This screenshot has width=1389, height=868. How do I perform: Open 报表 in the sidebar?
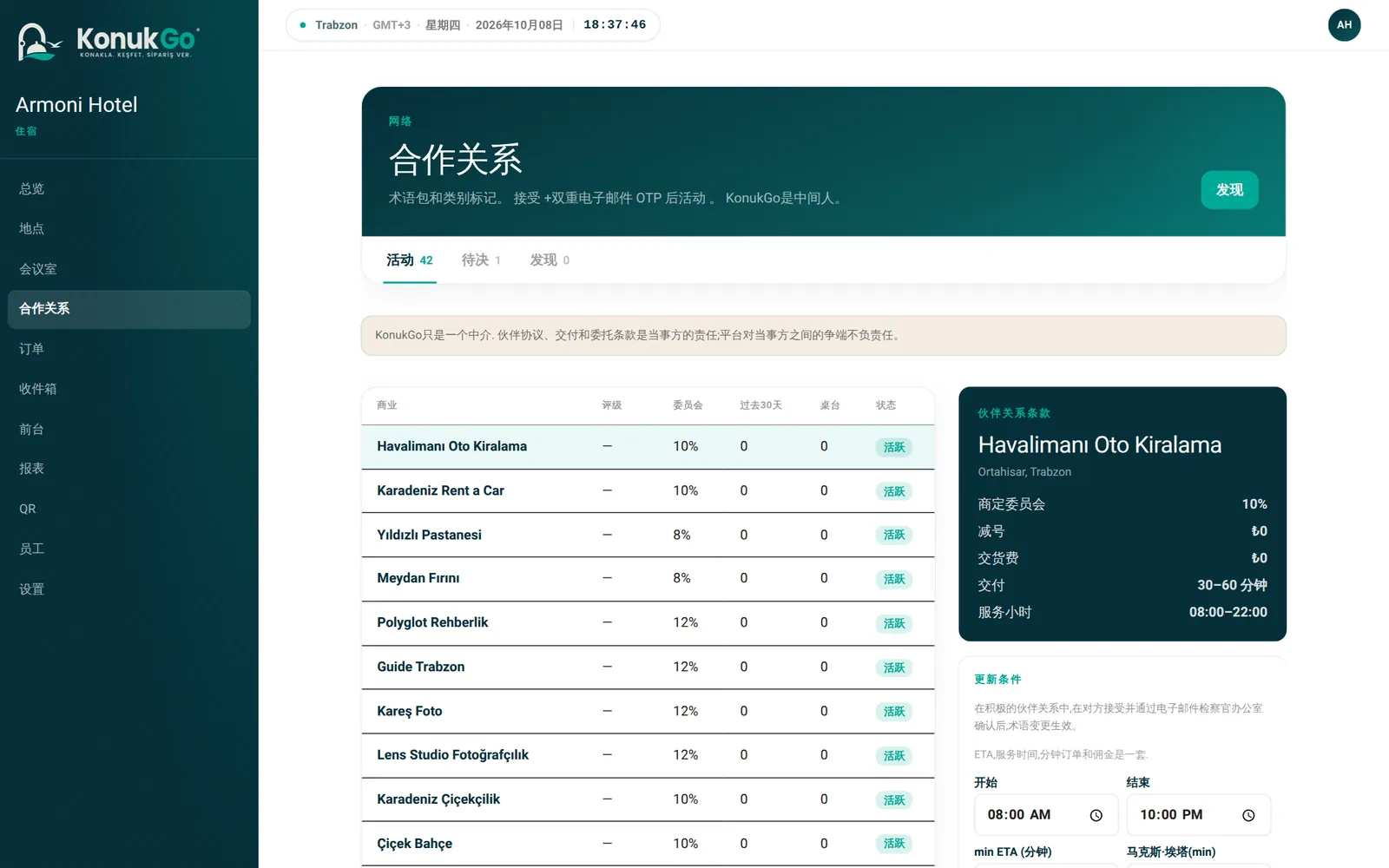(128, 469)
